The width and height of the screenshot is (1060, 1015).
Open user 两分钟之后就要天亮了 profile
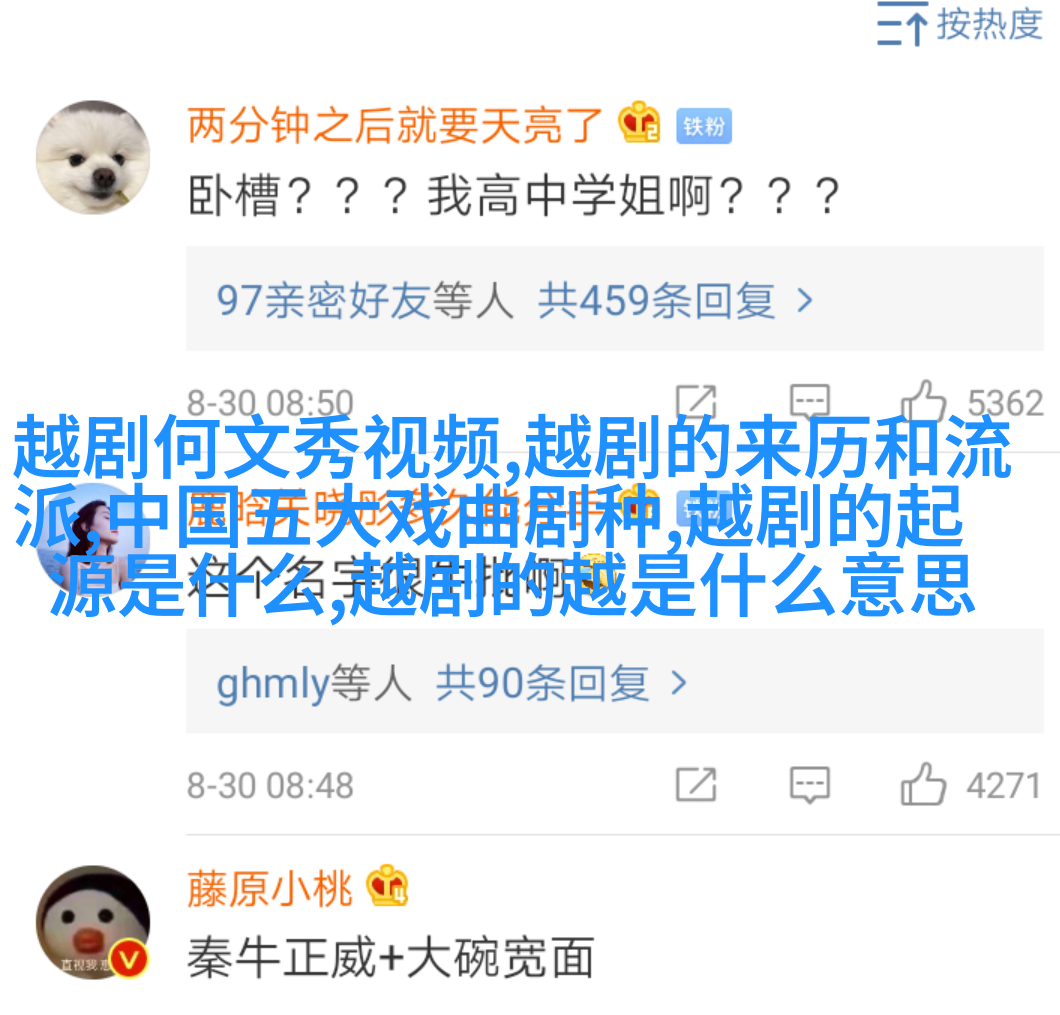click(394, 126)
